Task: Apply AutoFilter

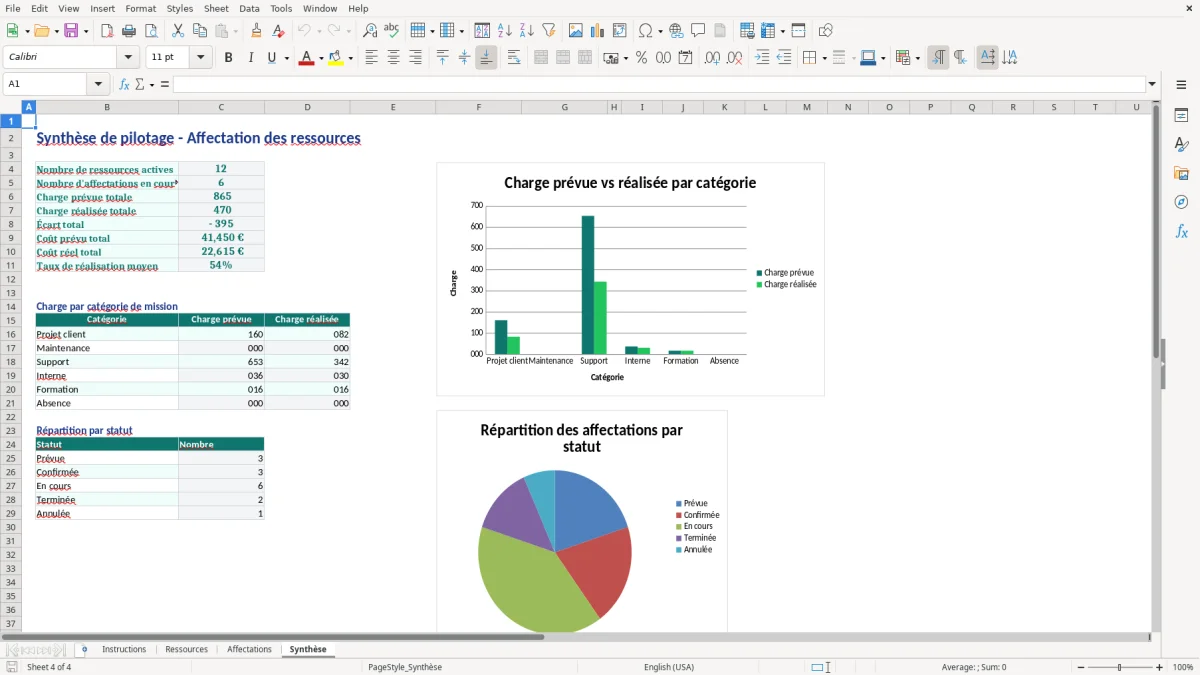Action: [x=548, y=31]
